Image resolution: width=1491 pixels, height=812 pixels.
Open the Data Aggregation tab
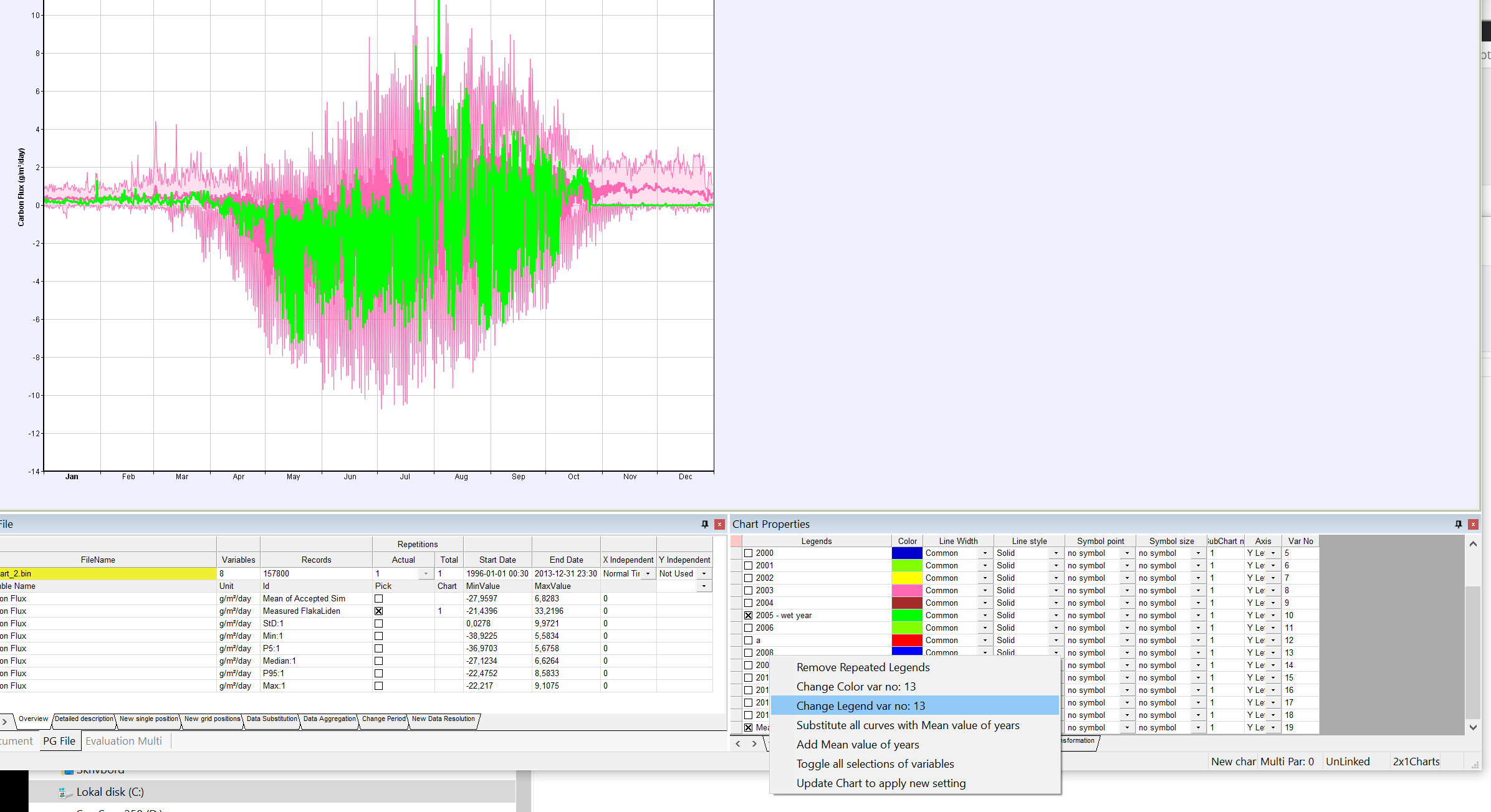pyautogui.click(x=330, y=719)
